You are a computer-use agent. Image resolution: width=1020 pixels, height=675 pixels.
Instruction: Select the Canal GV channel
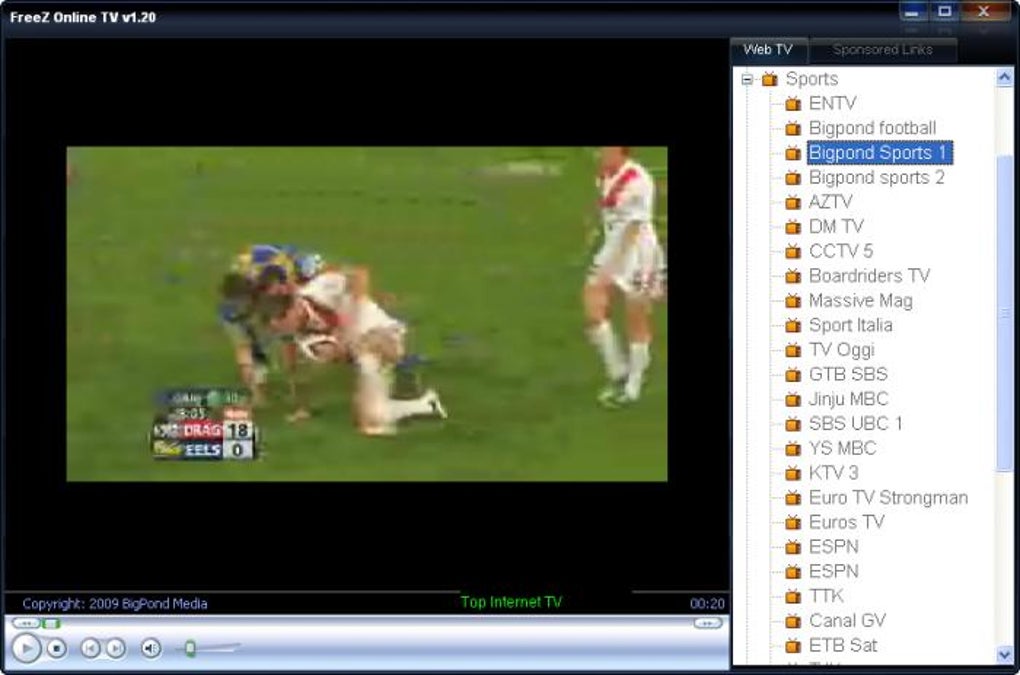pos(847,621)
